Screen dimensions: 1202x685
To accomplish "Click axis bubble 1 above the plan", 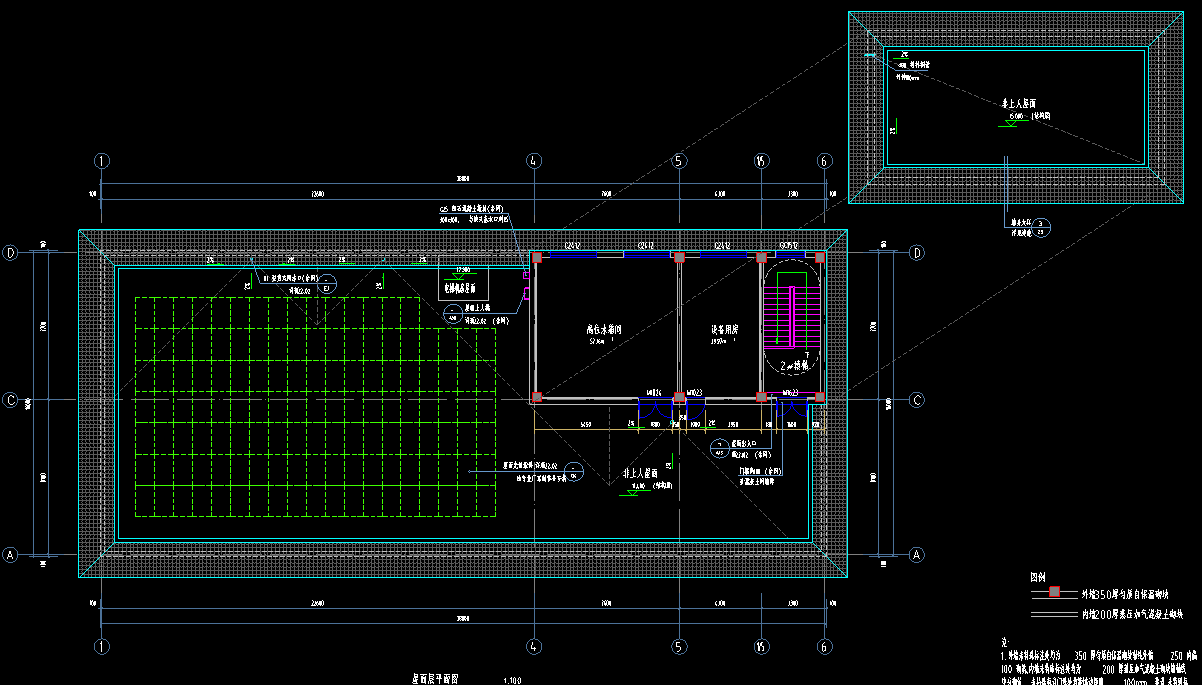I will pos(101,161).
